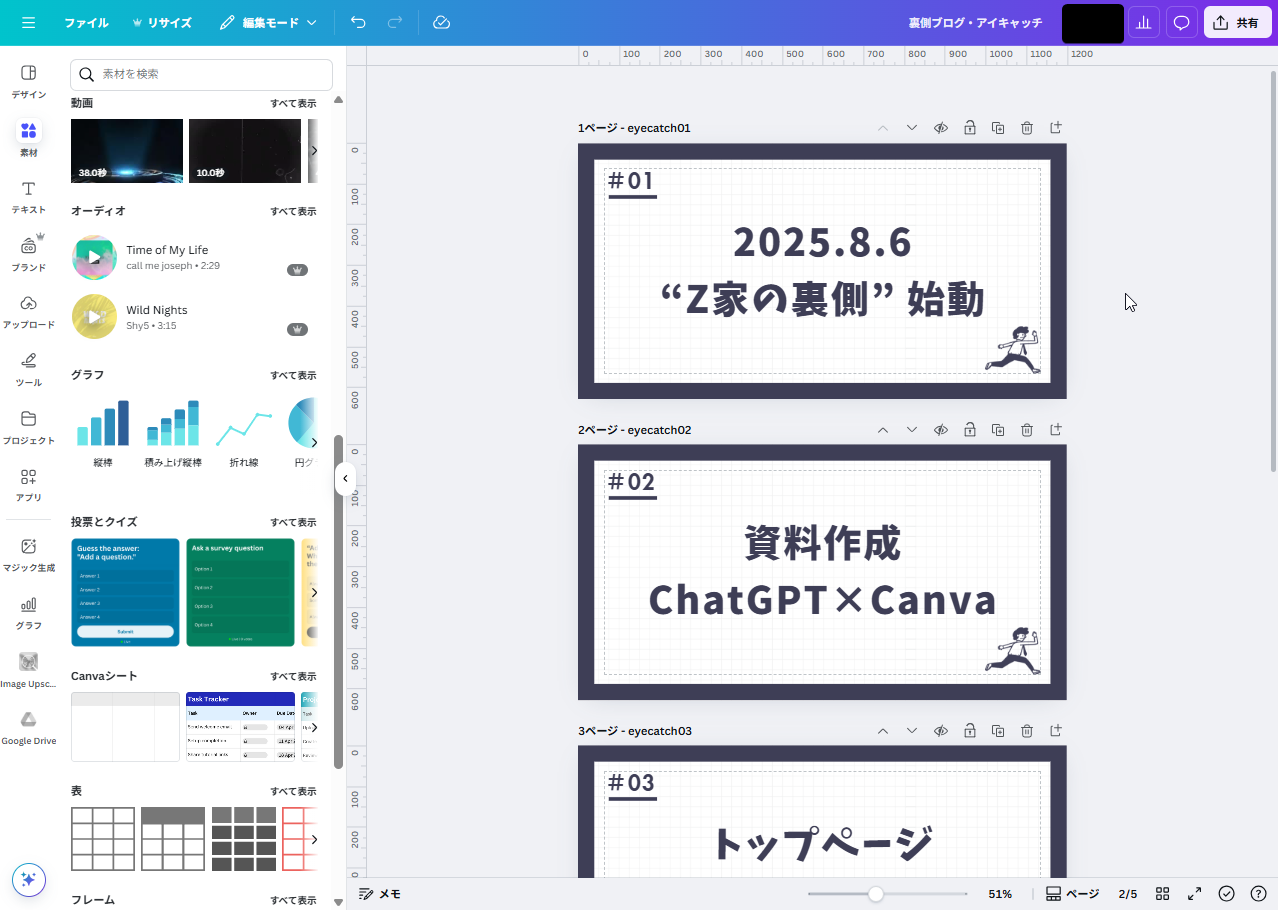1278x910 pixels.
Task: Open the アプリ sidebar panel
Action: point(28,485)
